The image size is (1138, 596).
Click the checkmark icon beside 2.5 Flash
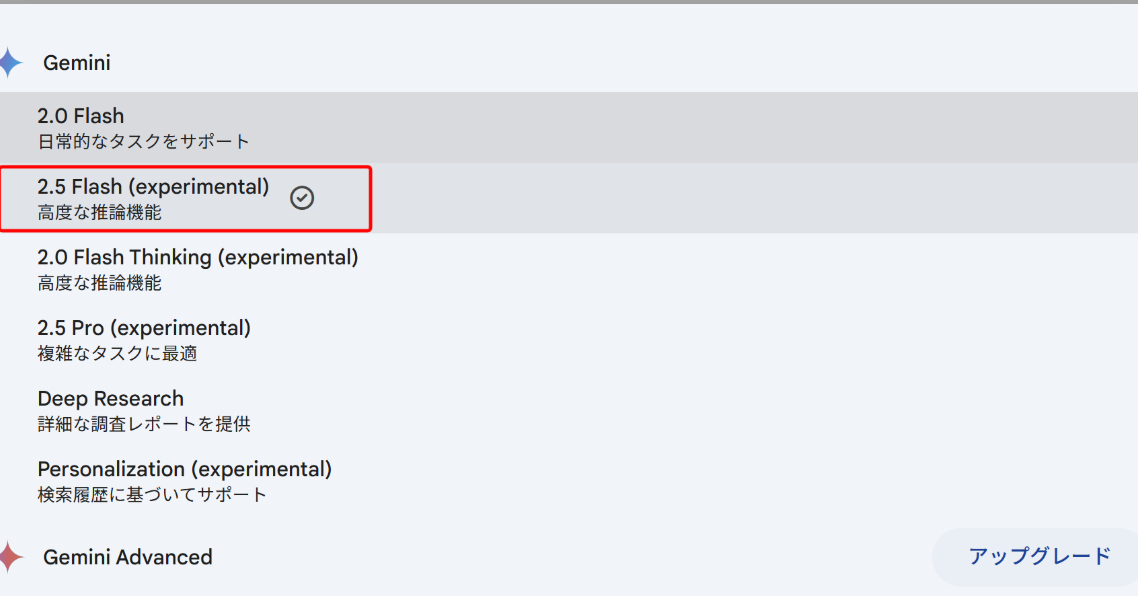pos(302,198)
